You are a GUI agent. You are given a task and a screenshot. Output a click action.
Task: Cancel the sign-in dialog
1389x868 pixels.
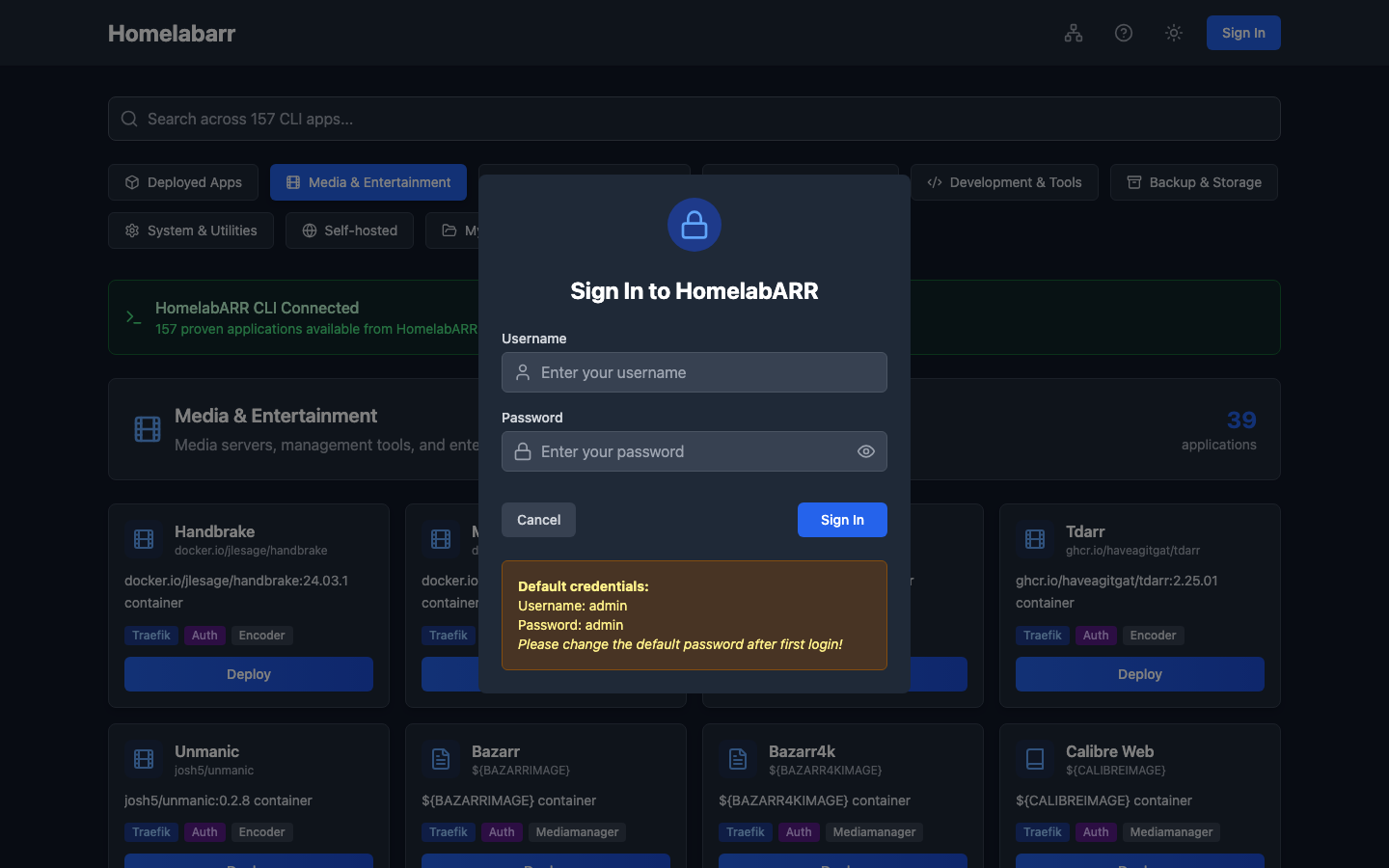point(538,519)
